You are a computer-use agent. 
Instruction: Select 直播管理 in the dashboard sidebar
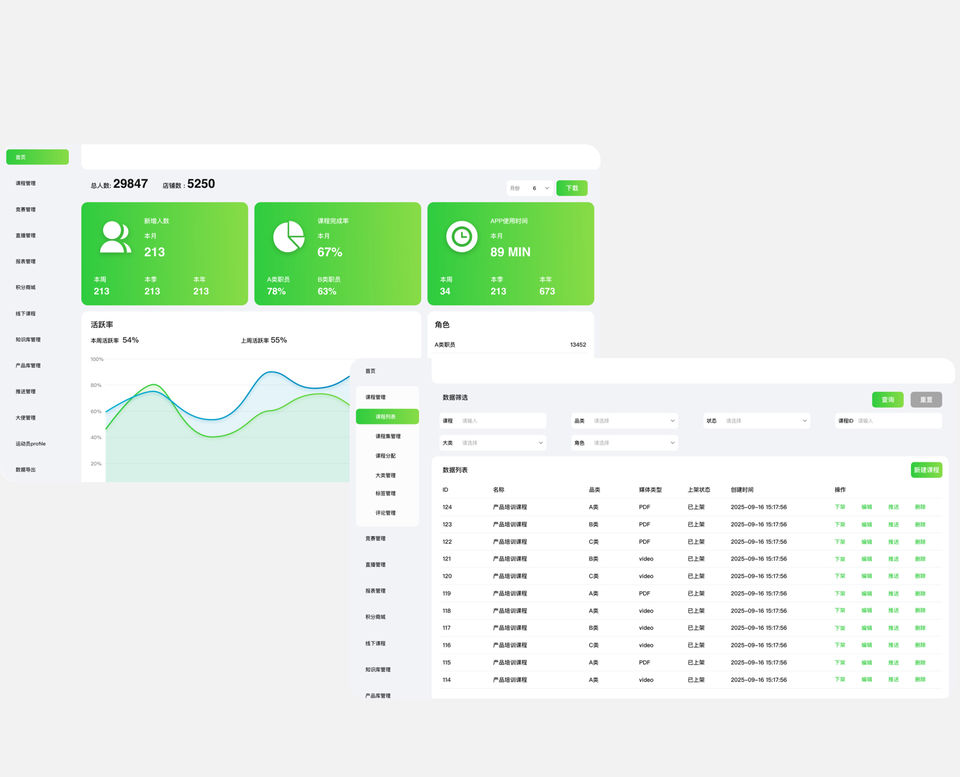26,236
